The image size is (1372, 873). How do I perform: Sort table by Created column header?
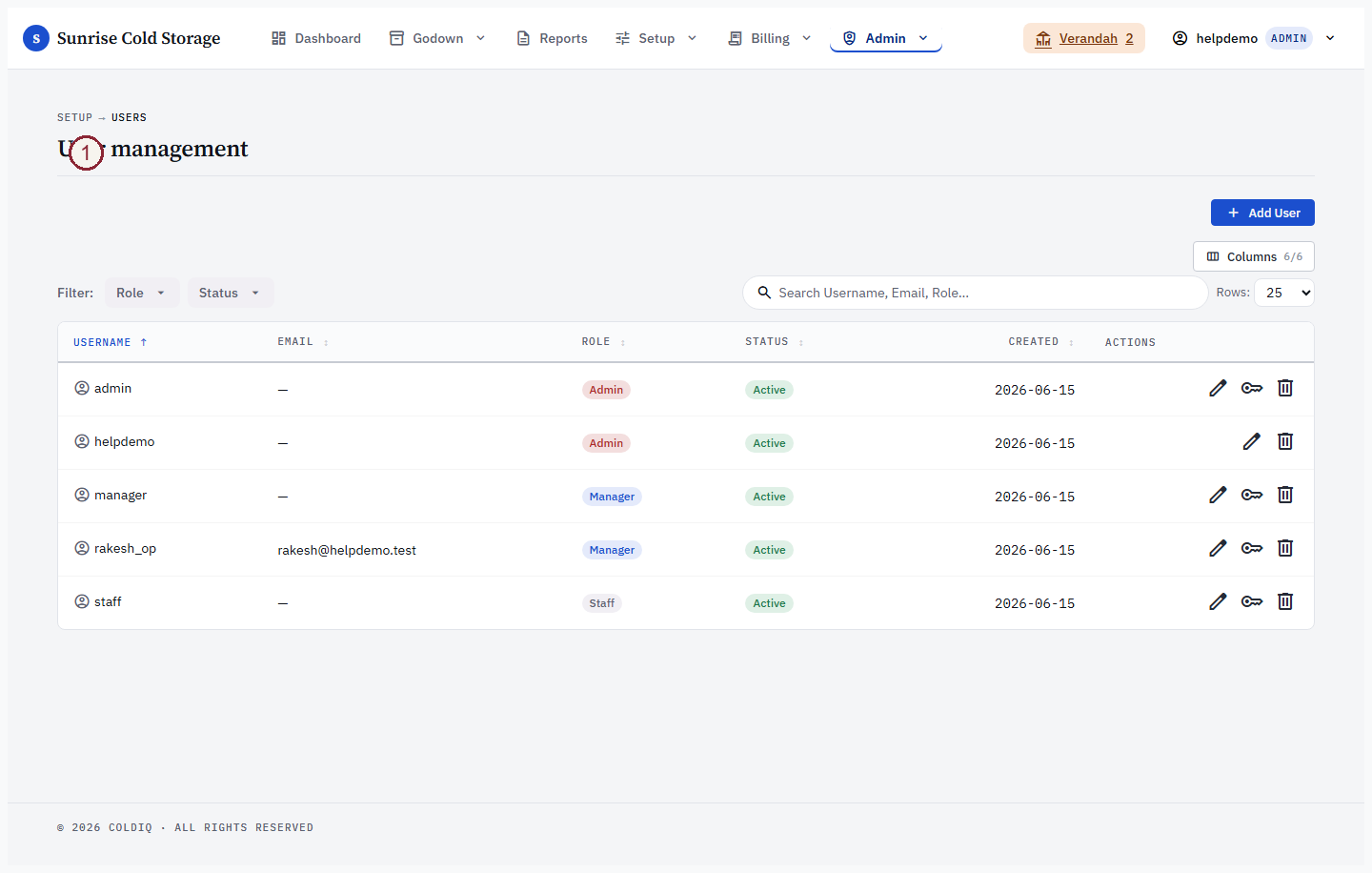tap(1041, 341)
